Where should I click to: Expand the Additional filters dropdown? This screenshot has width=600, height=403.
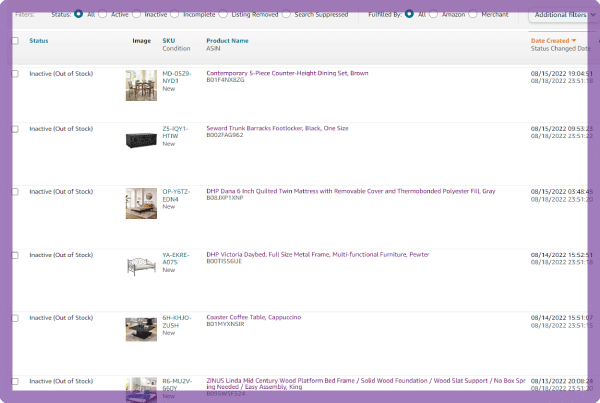(562, 16)
